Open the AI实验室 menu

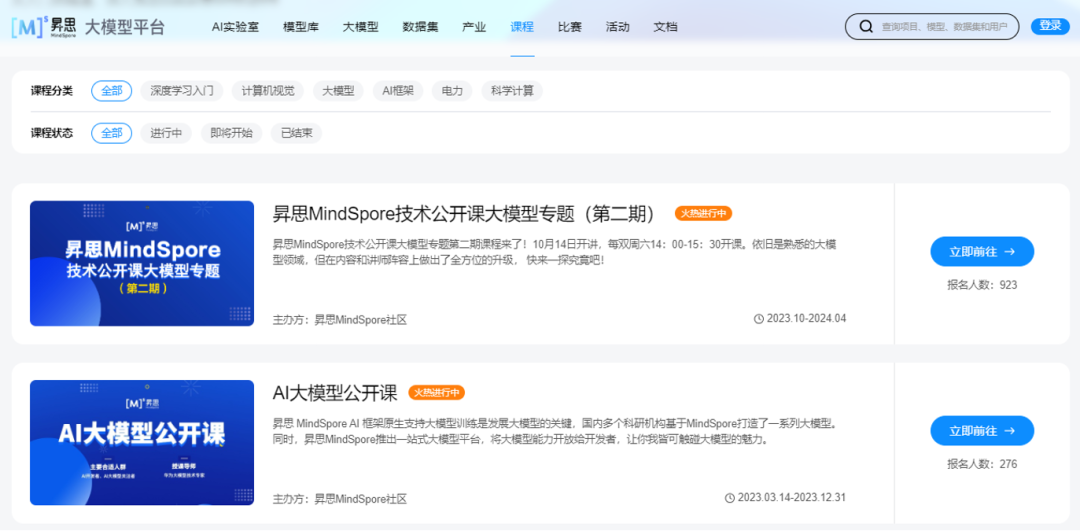[x=235, y=27]
